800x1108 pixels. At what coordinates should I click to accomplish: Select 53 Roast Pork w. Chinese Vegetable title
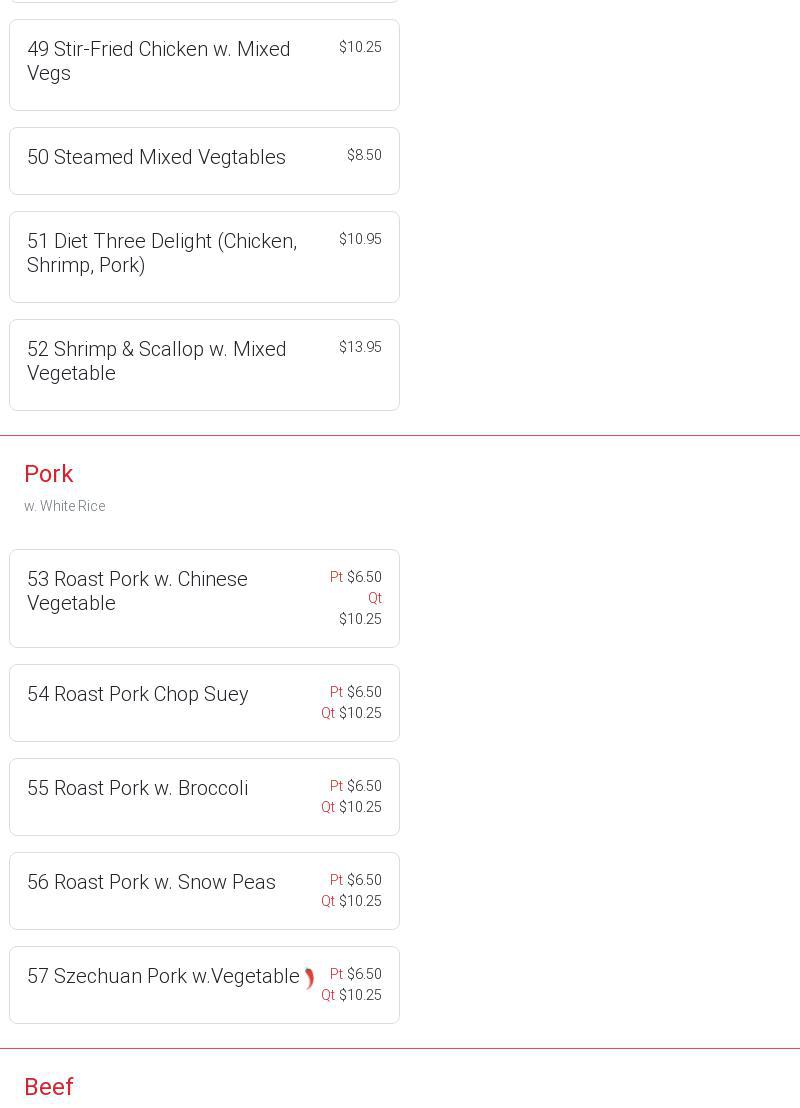tap(137, 591)
